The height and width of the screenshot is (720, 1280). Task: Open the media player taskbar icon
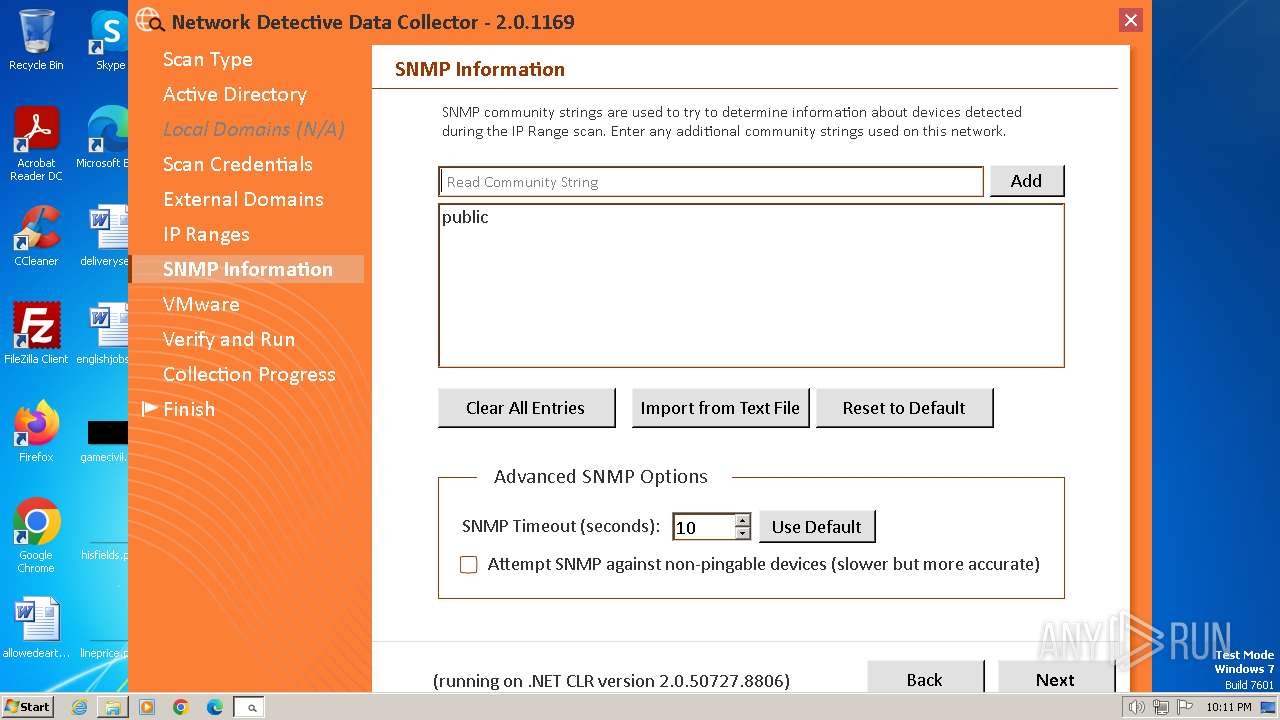pos(147,707)
